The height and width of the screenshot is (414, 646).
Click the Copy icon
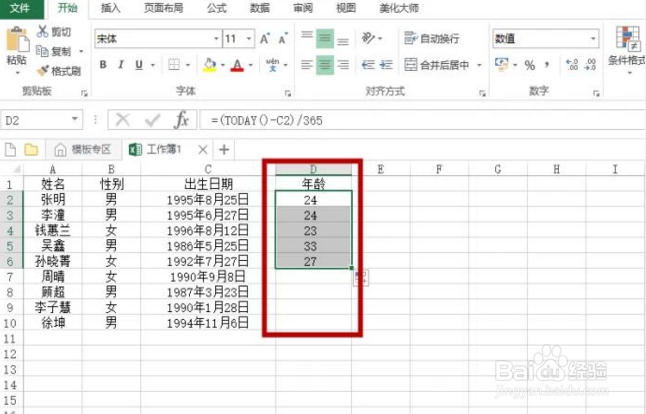pos(42,51)
